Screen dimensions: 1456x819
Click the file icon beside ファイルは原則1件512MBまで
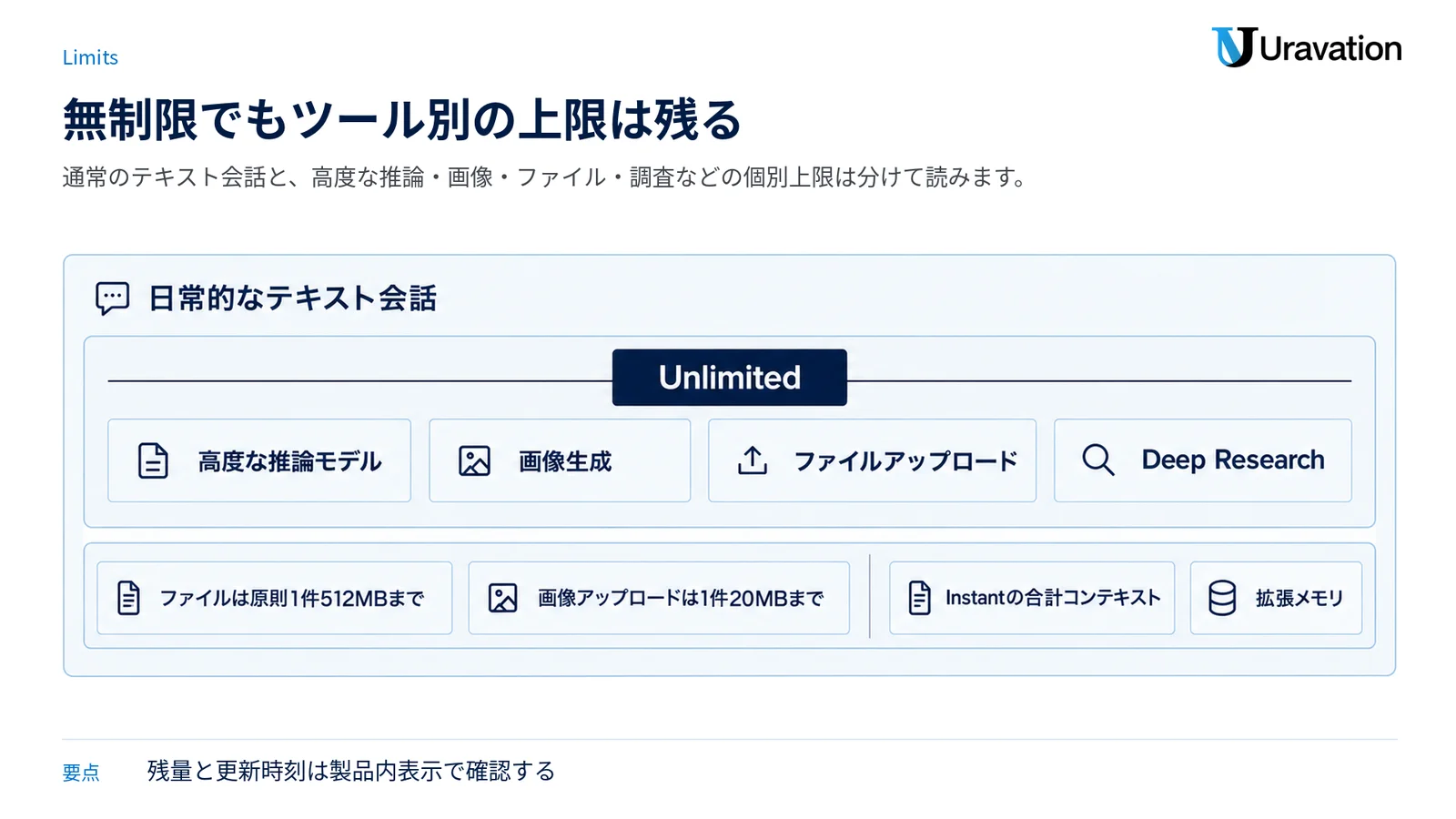coord(129,598)
